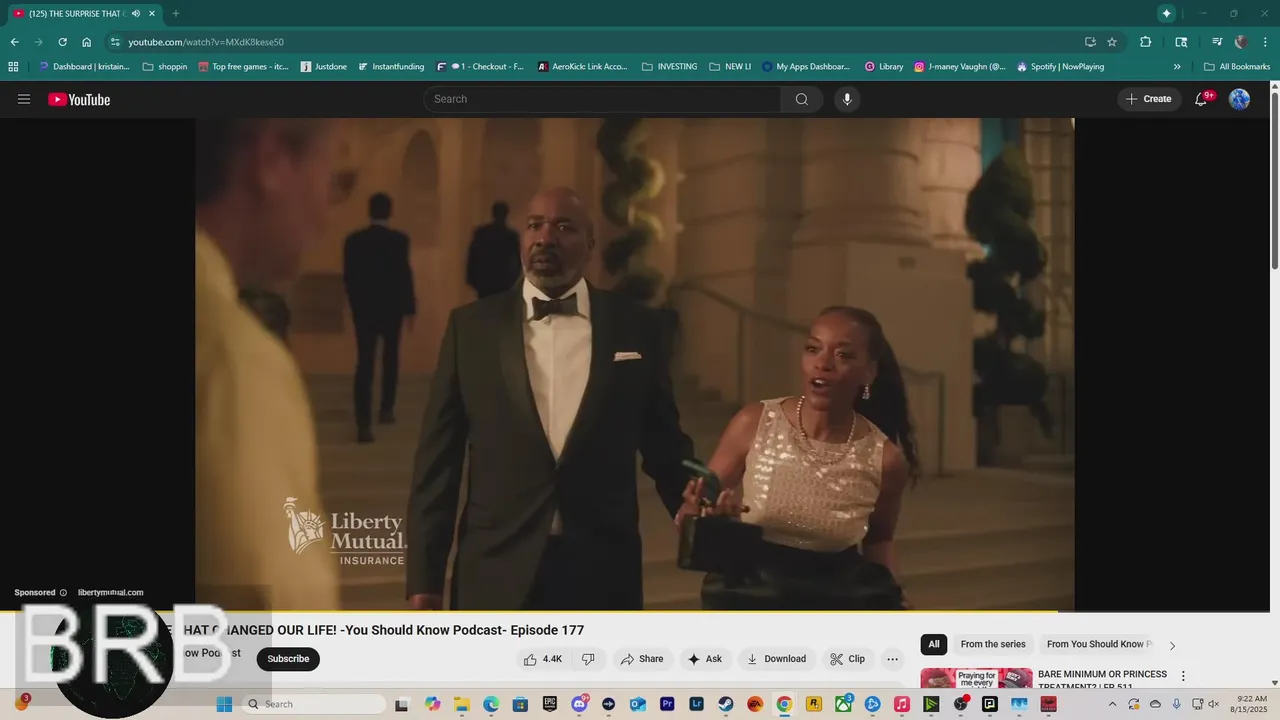1280x720 pixels.
Task: Focus the YouTube search field
Action: click(x=602, y=99)
